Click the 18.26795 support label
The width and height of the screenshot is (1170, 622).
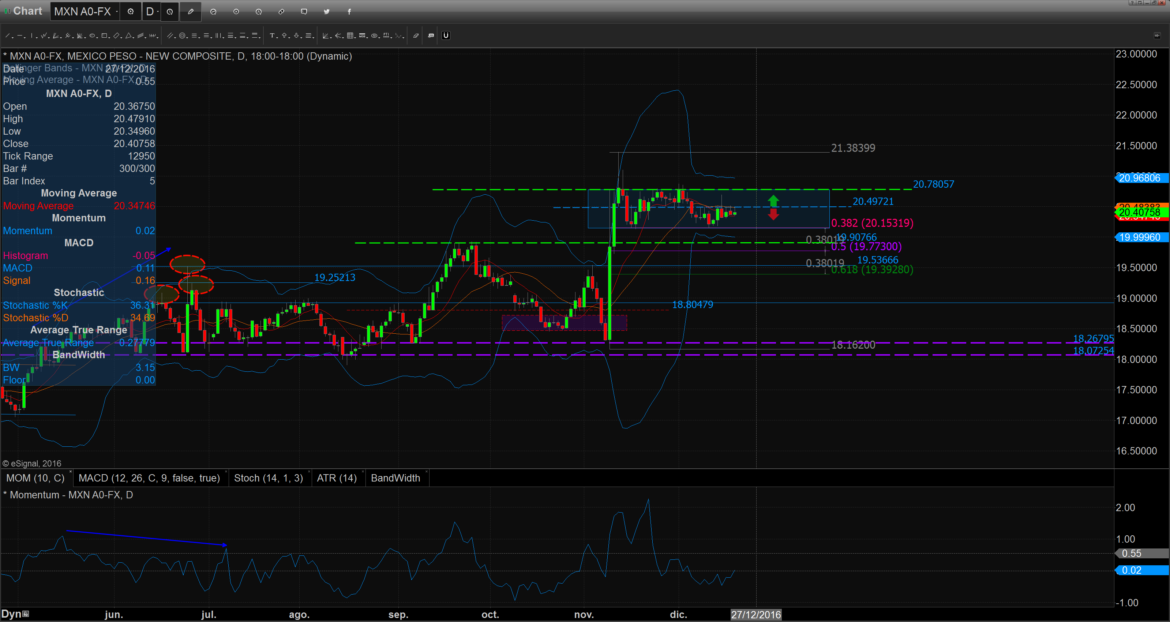(x=1093, y=339)
